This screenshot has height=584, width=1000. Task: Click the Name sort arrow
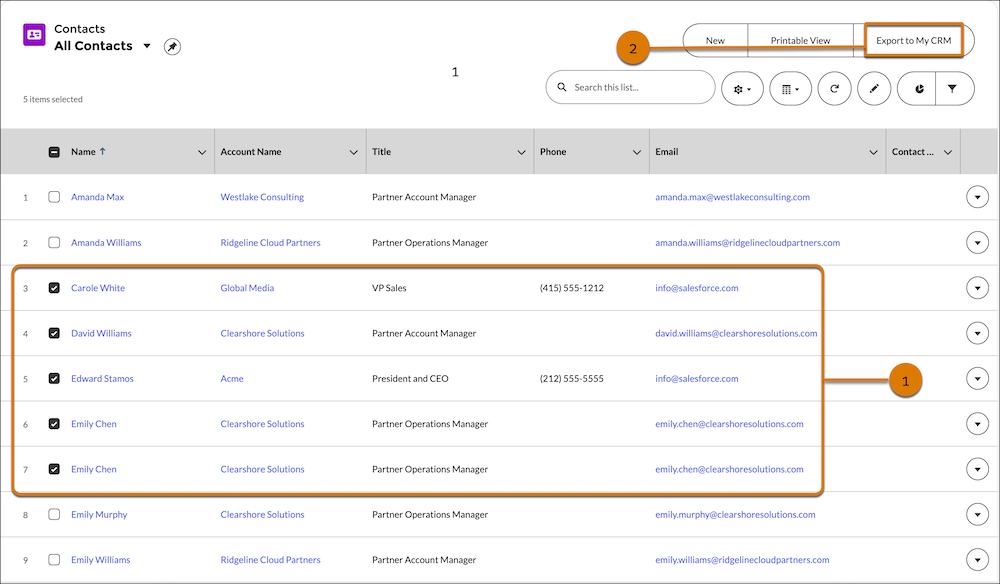[103, 151]
